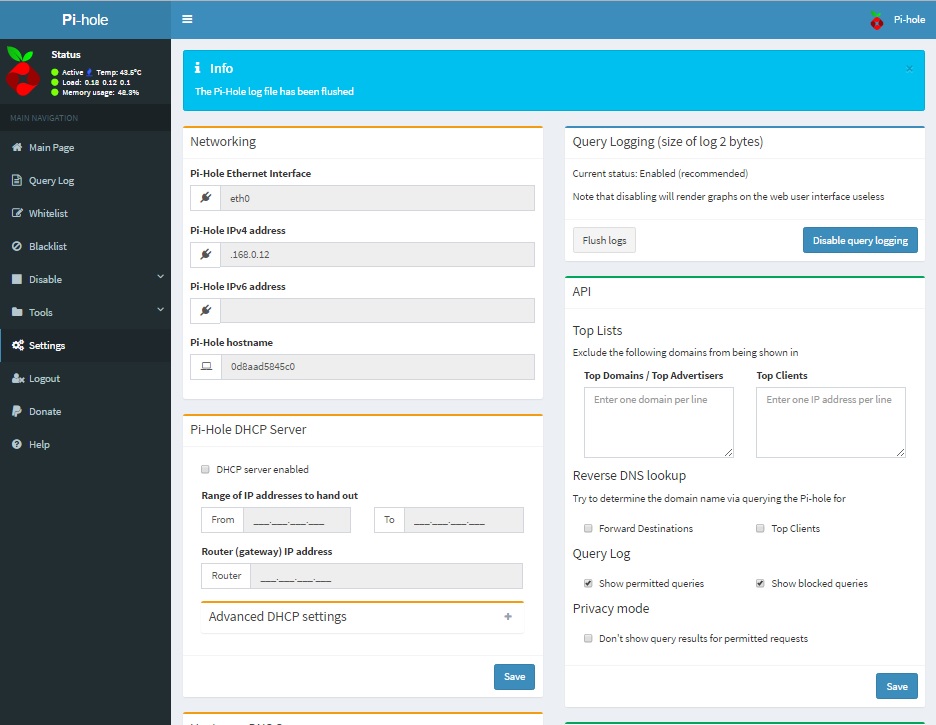Viewport: 936px width, 725px height.
Task: Click the Pi-Hole hostname field
Action: (377, 366)
